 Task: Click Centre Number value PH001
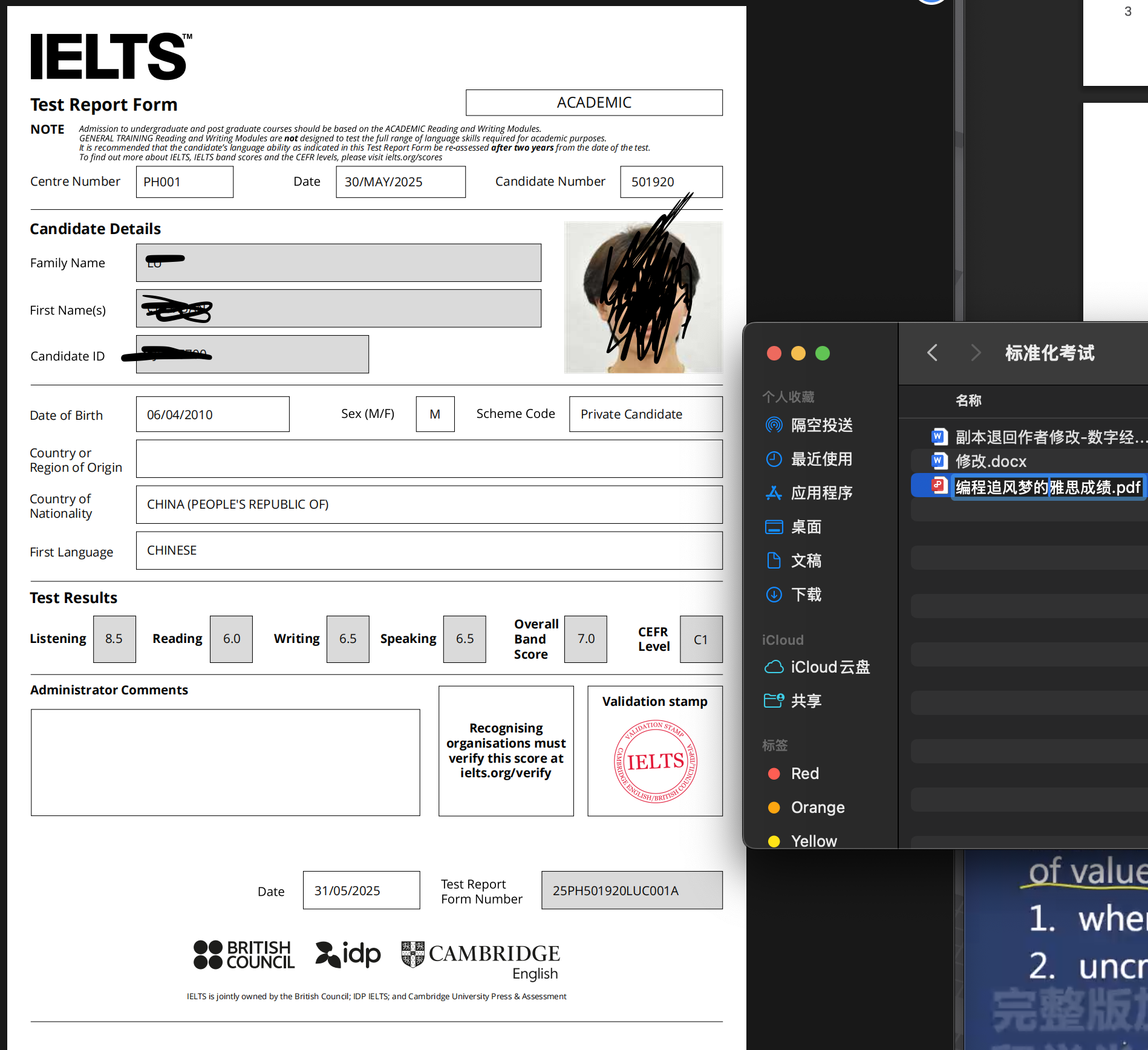click(x=184, y=182)
